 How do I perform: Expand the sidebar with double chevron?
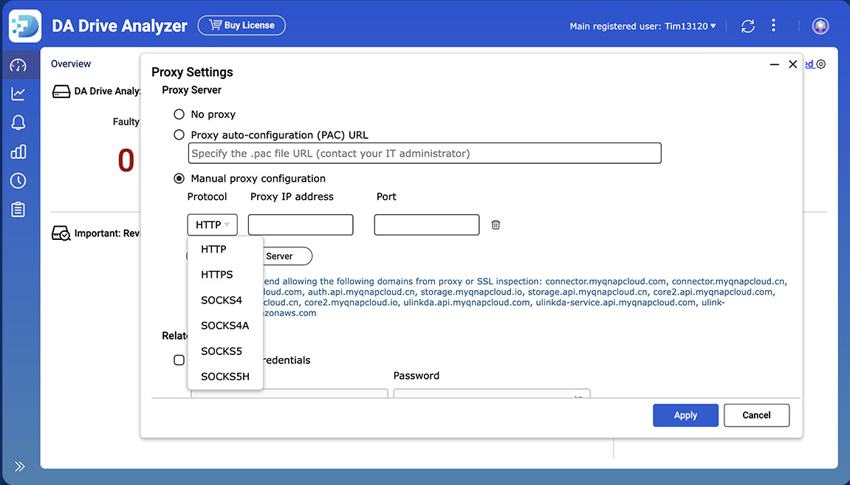(20, 466)
